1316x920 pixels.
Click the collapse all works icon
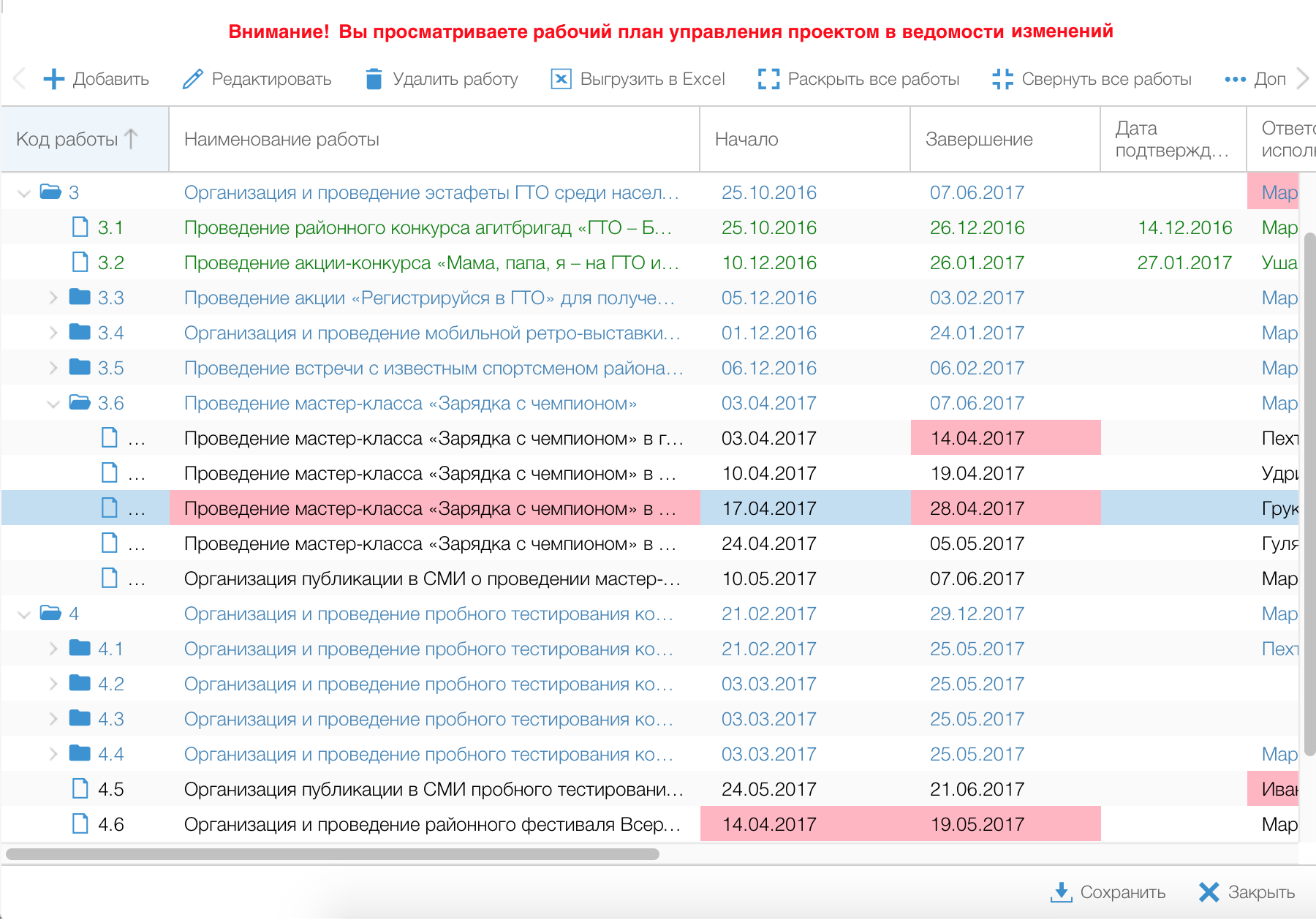[x=1002, y=79]
